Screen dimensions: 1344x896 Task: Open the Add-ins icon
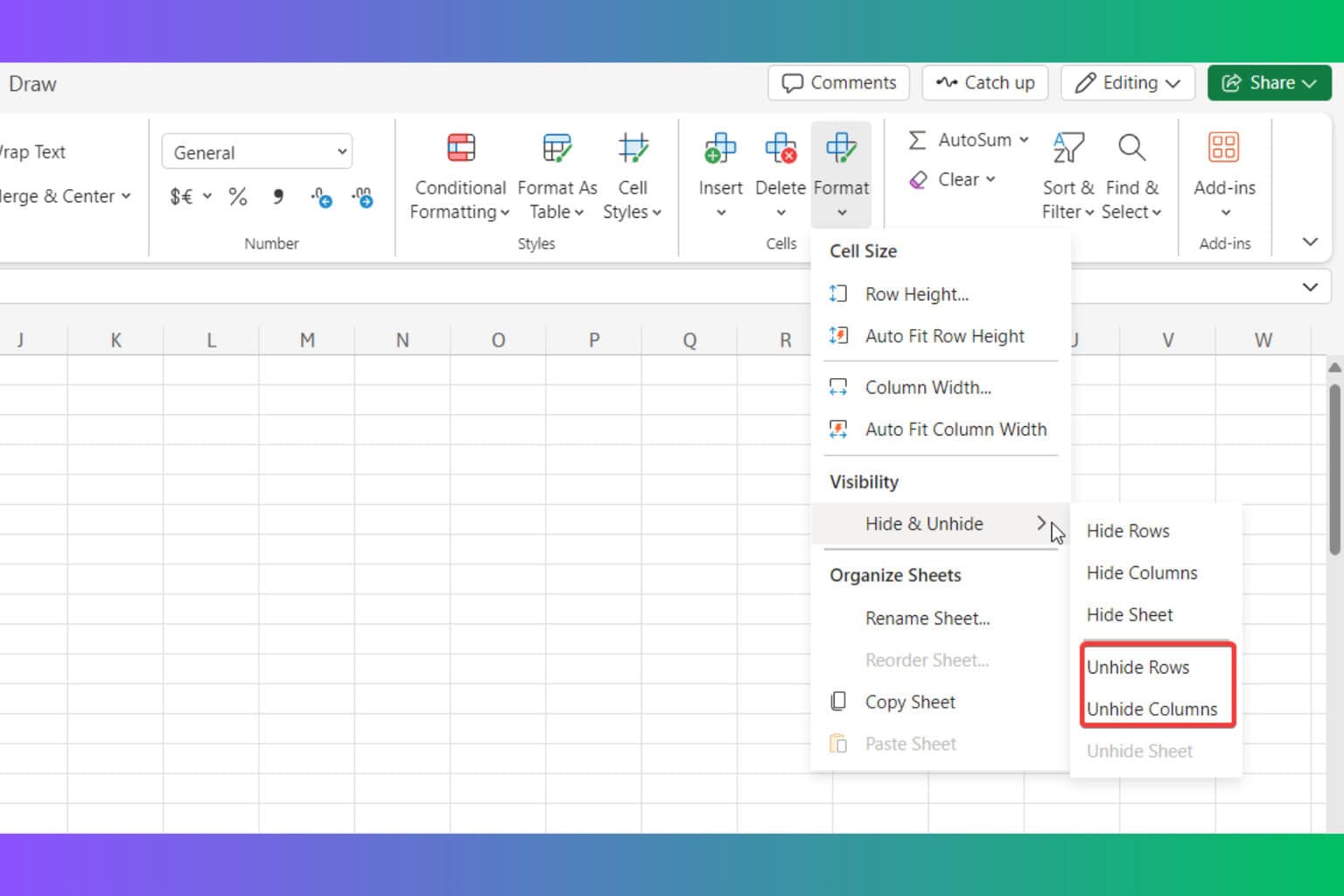tap(1223, 149)
